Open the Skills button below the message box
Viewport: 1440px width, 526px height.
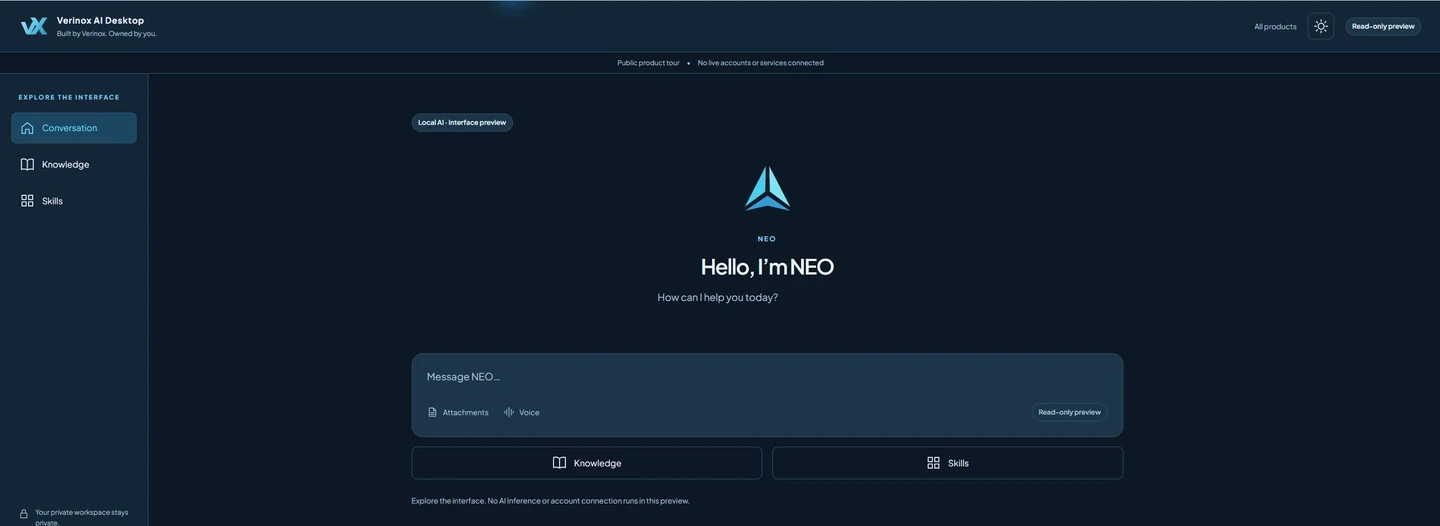point(947,463)
